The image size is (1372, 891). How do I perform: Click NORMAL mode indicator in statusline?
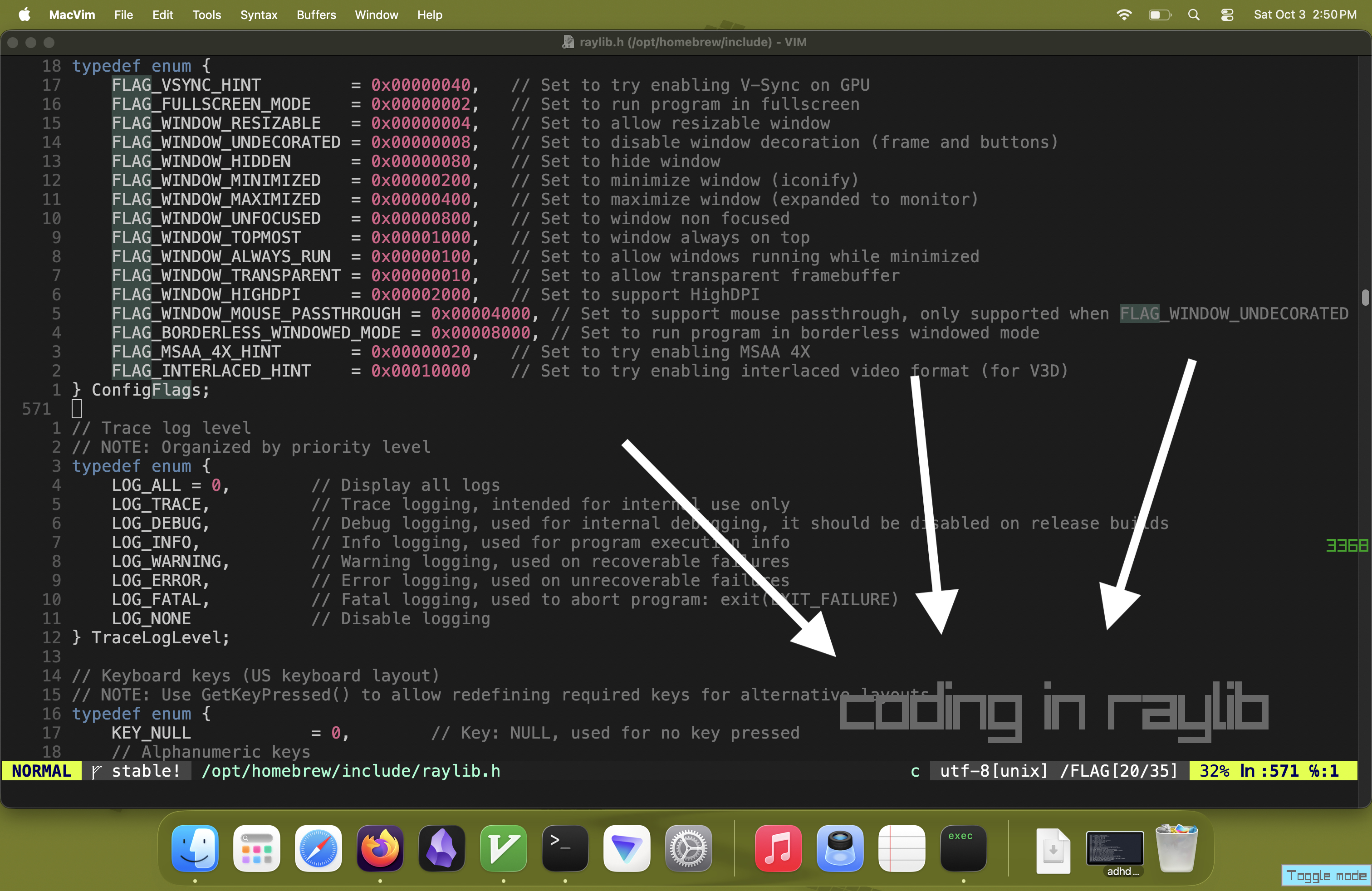pos(41,770)
